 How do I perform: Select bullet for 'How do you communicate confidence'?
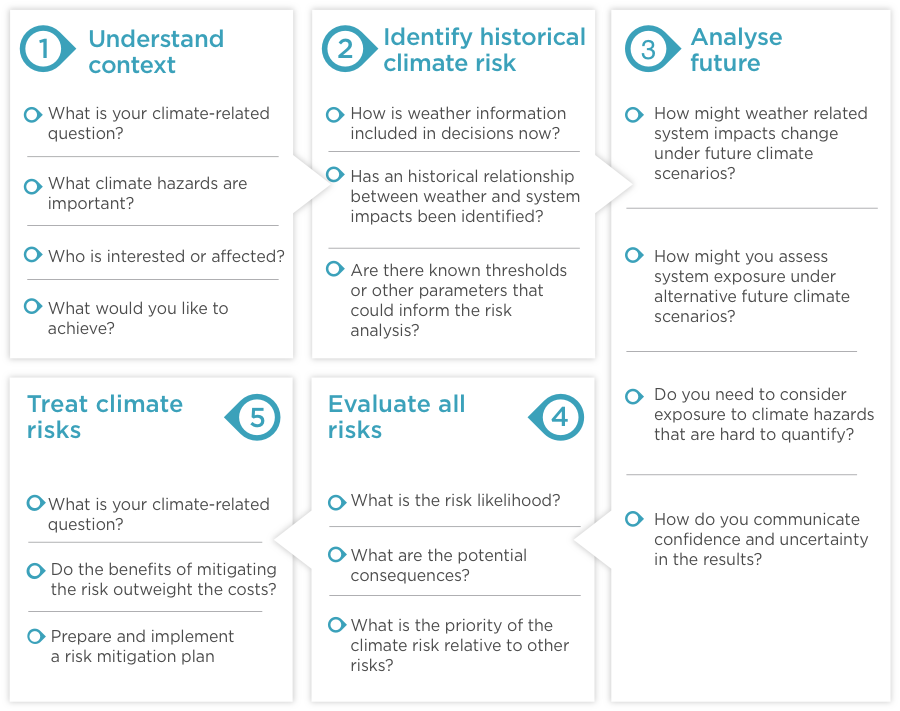pos(633,519)
